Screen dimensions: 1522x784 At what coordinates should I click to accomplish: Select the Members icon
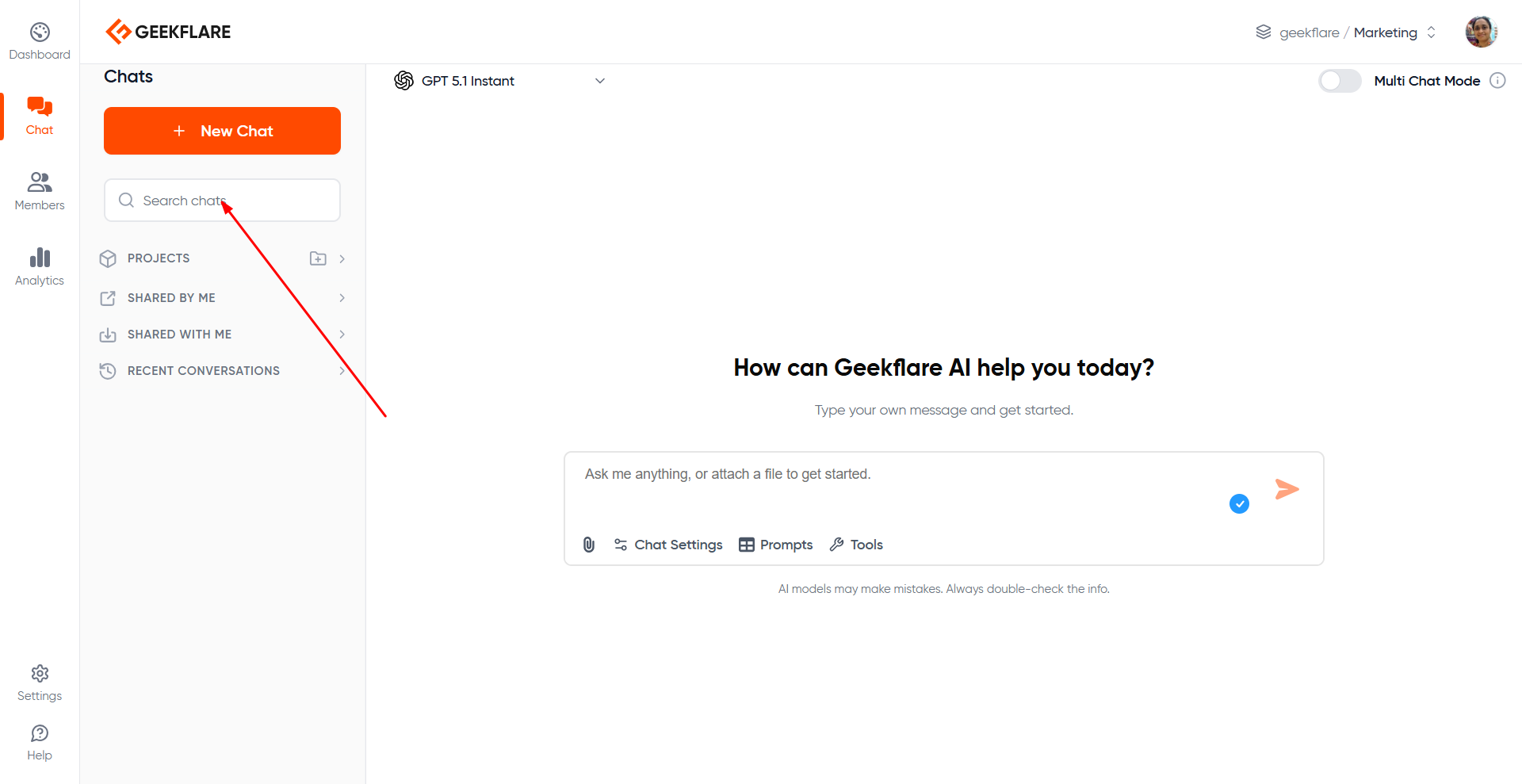(39, 190)
